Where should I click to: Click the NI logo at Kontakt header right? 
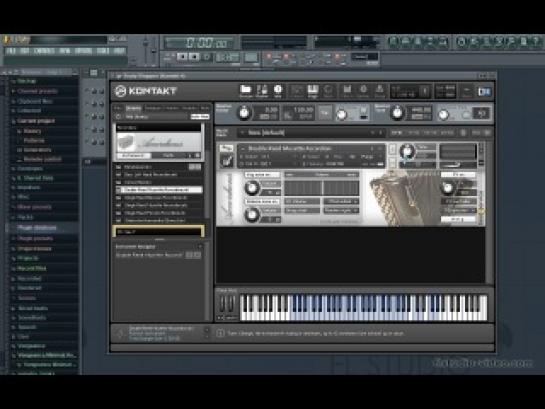coord(484,91)
